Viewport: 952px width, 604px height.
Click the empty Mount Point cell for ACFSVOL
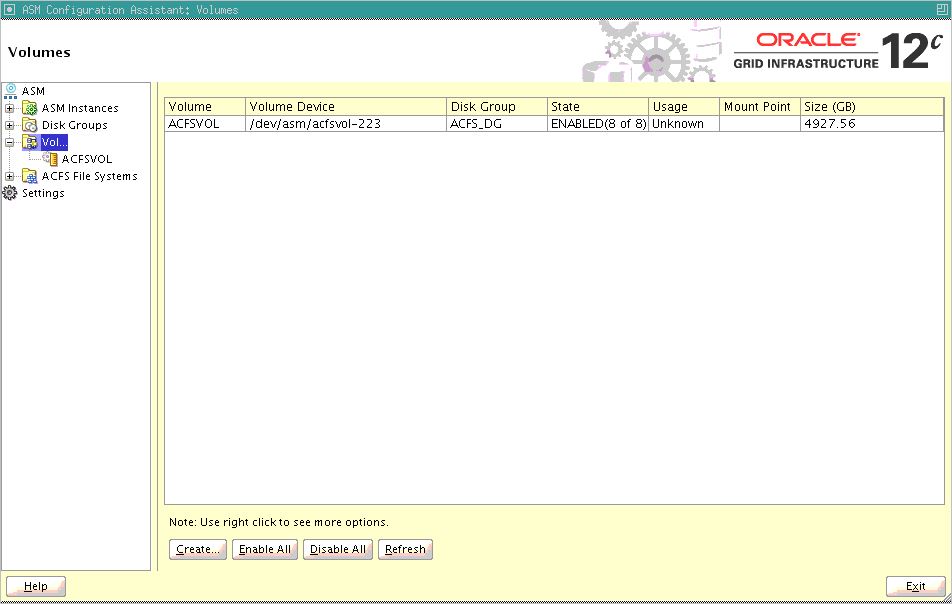(x=760, y=123)
